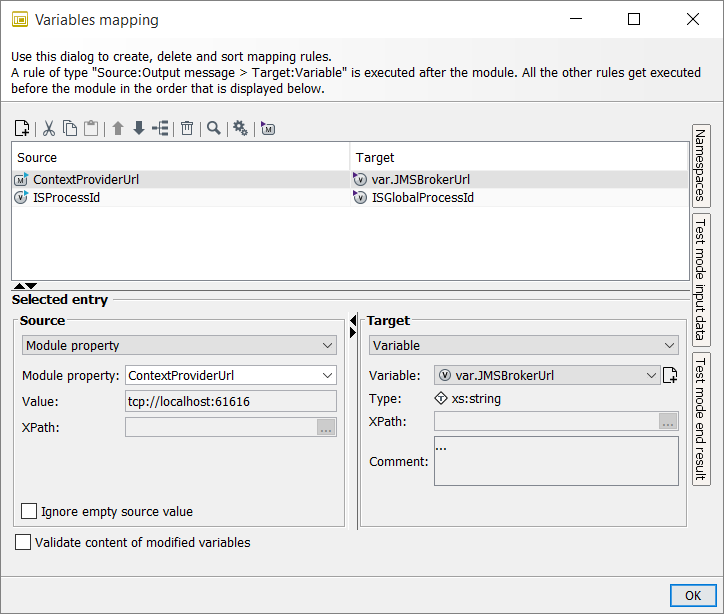Image resolution: width=724 pixels, height=614 pixels.
Task: Check Validate content of modified variables
Action: [23, 542]
